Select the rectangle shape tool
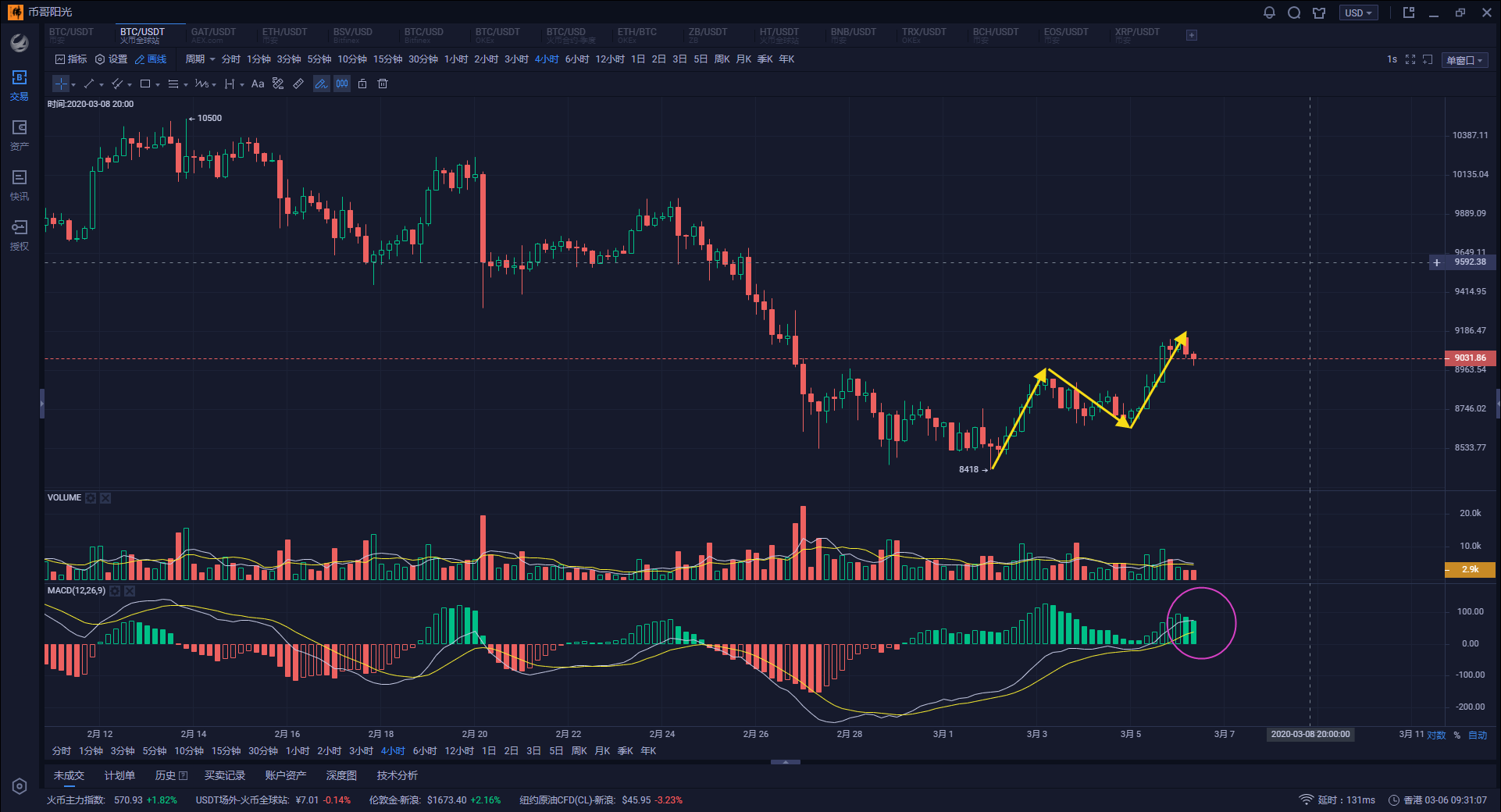 (x=145, y=84)
